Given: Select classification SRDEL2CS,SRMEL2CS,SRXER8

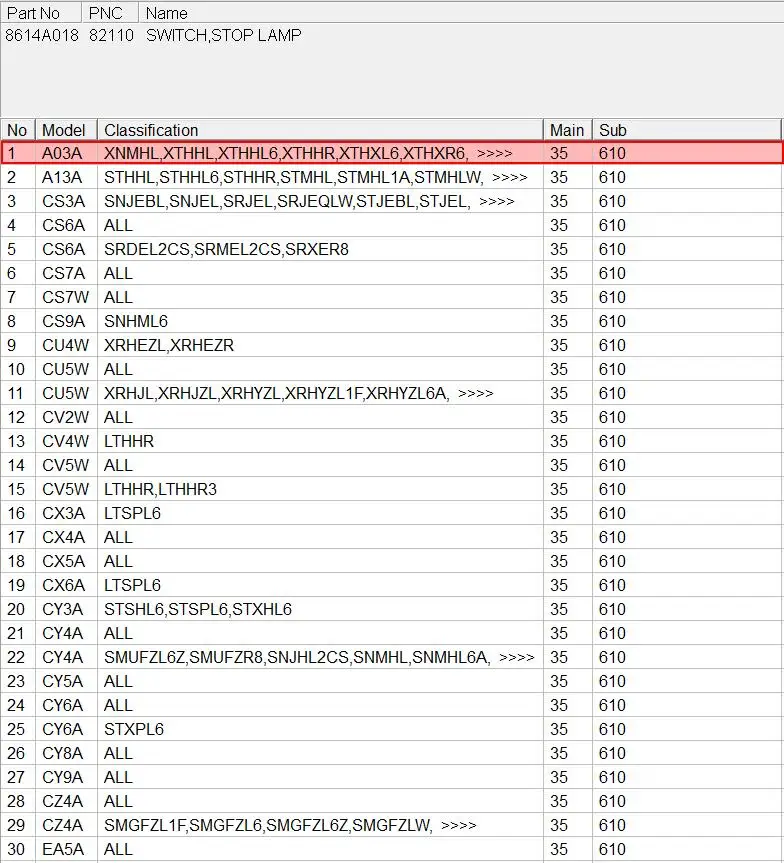Looking at the screenshot, I should (x=226, y=249).
